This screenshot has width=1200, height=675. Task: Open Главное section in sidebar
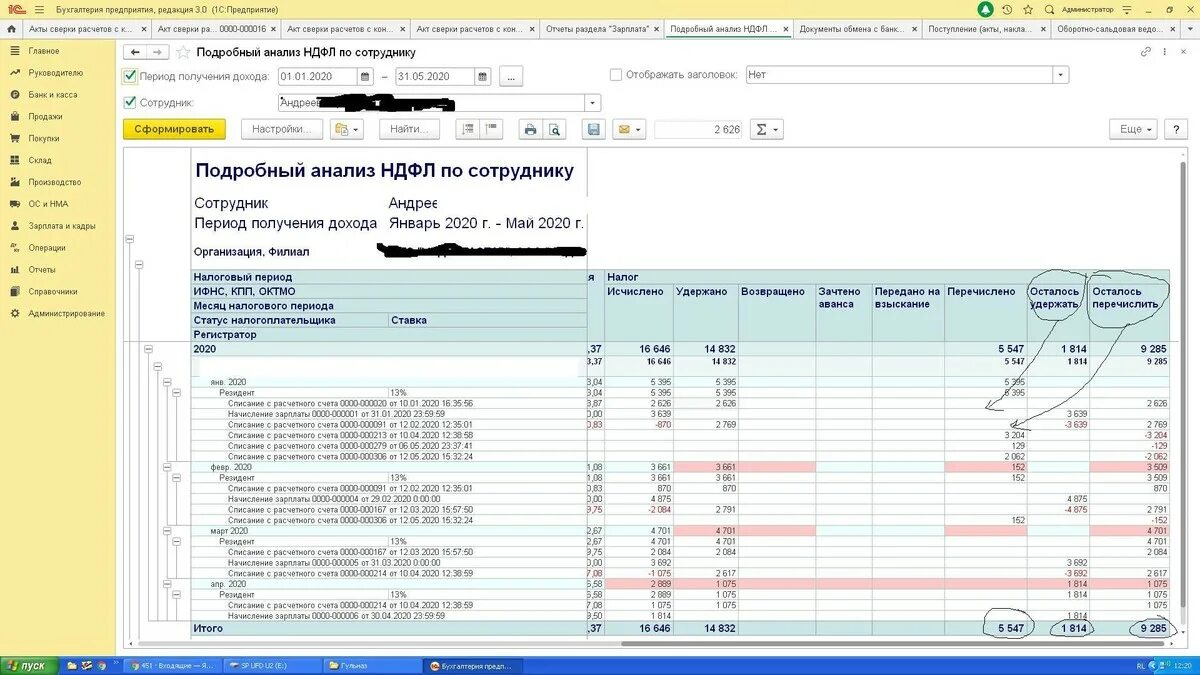[44, 51]
